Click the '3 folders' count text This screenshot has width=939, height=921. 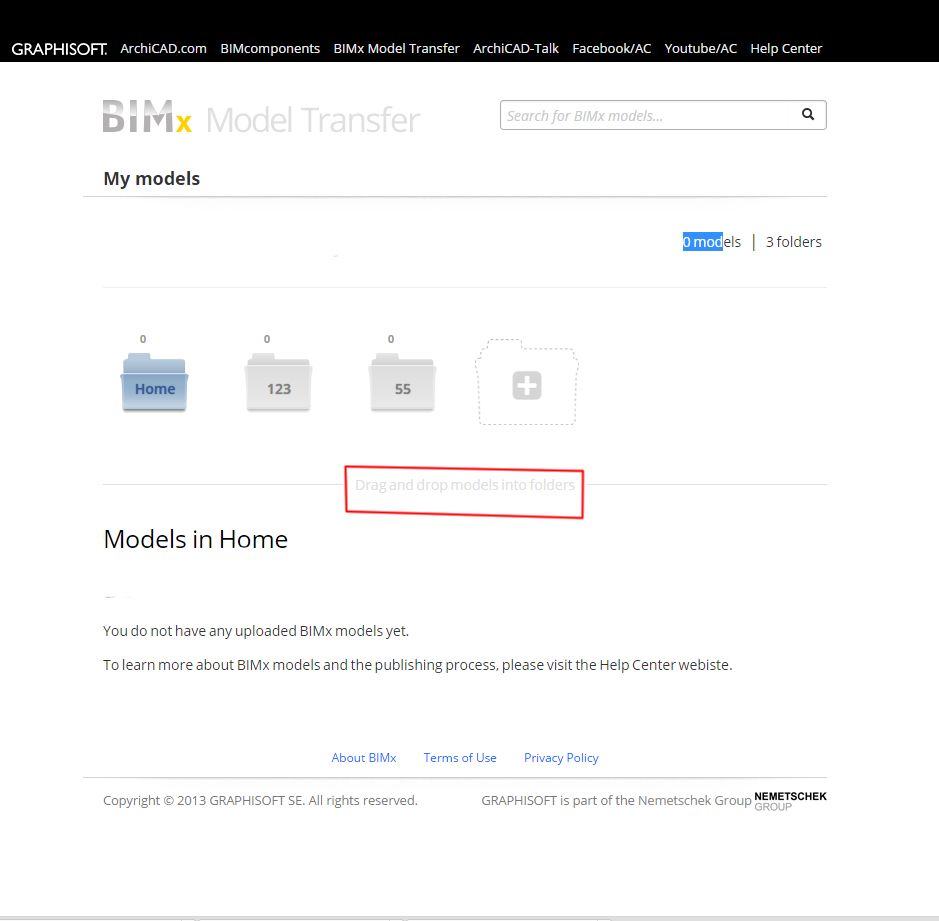pyautogui.click(x=793, y=242)
